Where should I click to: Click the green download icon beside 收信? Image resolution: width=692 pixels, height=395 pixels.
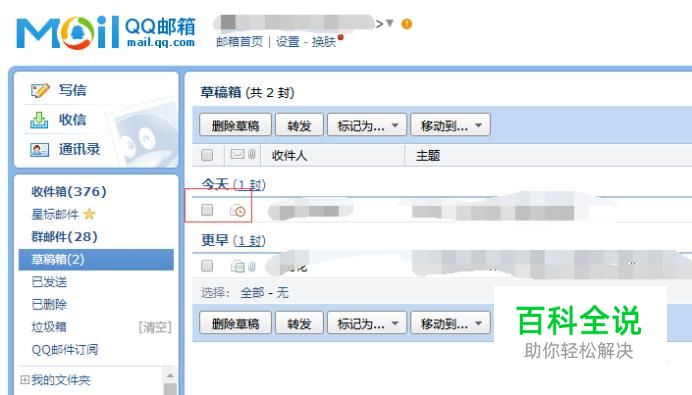(39, 120)
